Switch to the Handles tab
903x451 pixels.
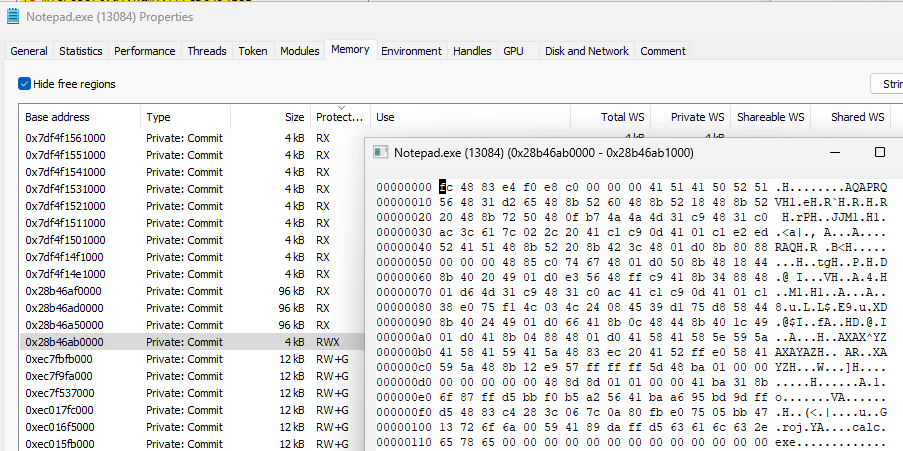[472, 51]
